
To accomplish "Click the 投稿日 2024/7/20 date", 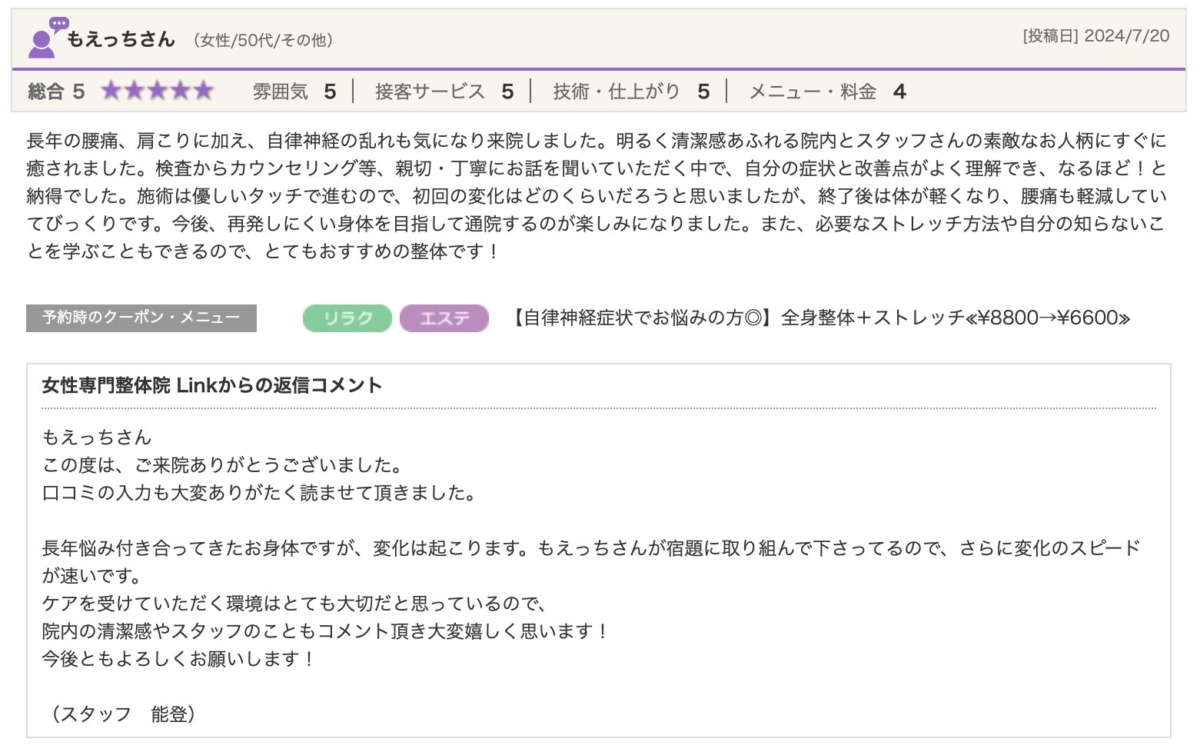I will (1096, 36).
